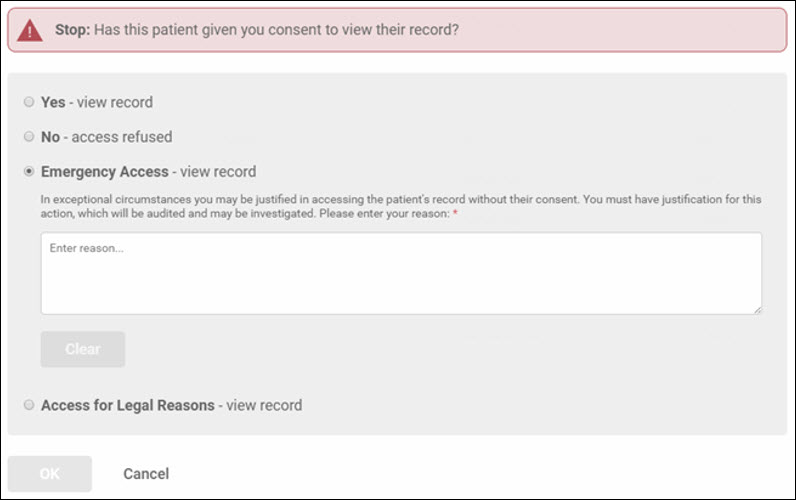Focus the Enter reason text area
796x500 pixels.
(x=401, y=274)
